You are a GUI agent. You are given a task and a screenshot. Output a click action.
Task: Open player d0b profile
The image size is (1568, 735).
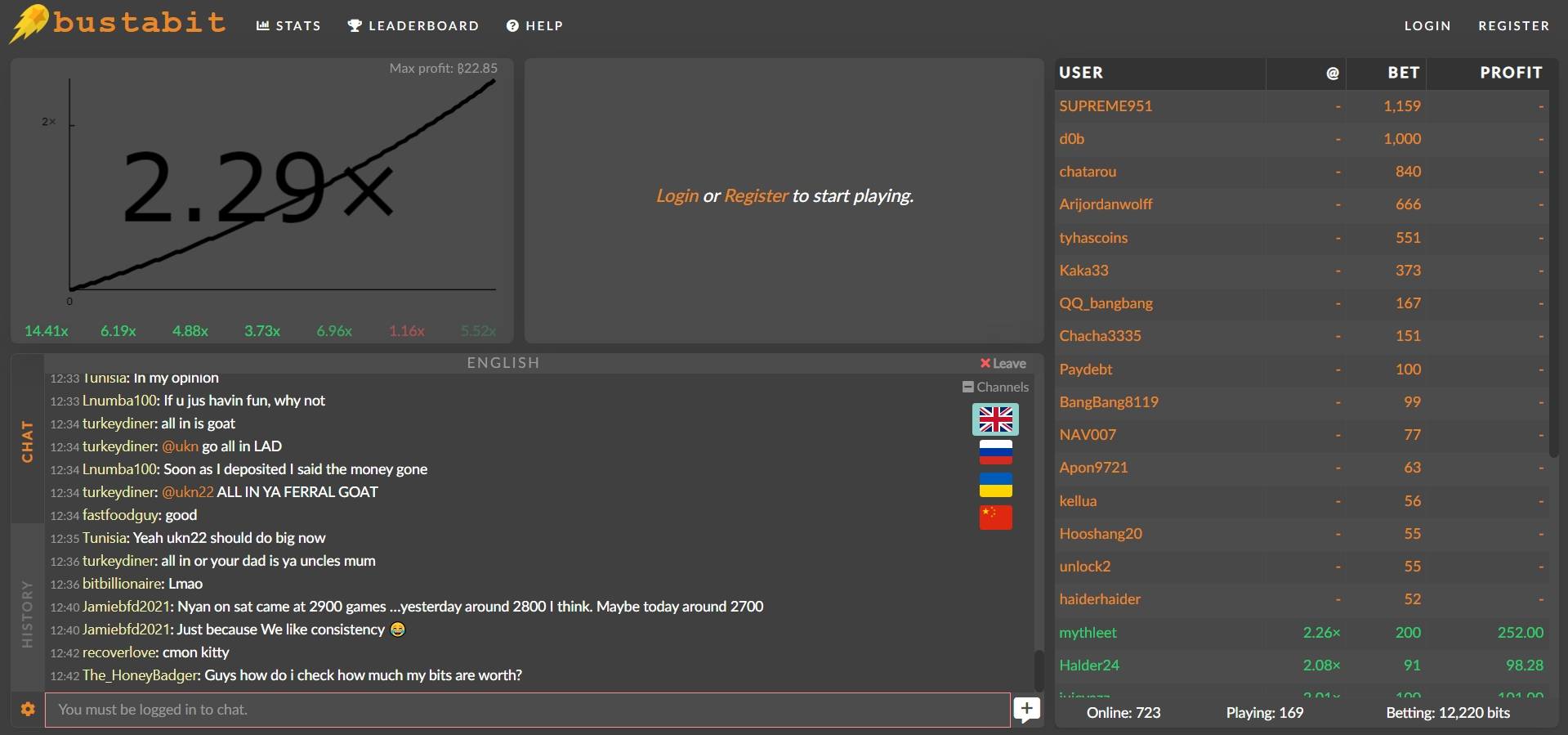click(x=1072, y=139)
